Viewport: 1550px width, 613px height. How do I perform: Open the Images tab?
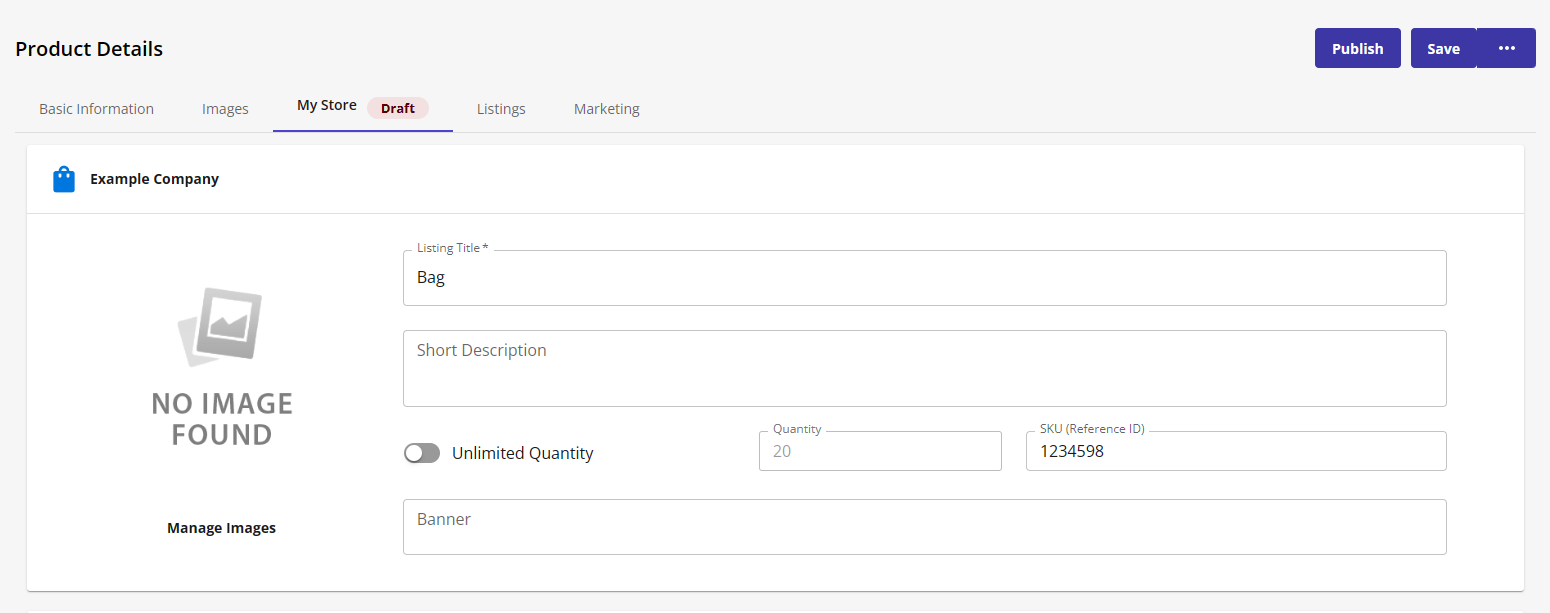pos(224,108)
